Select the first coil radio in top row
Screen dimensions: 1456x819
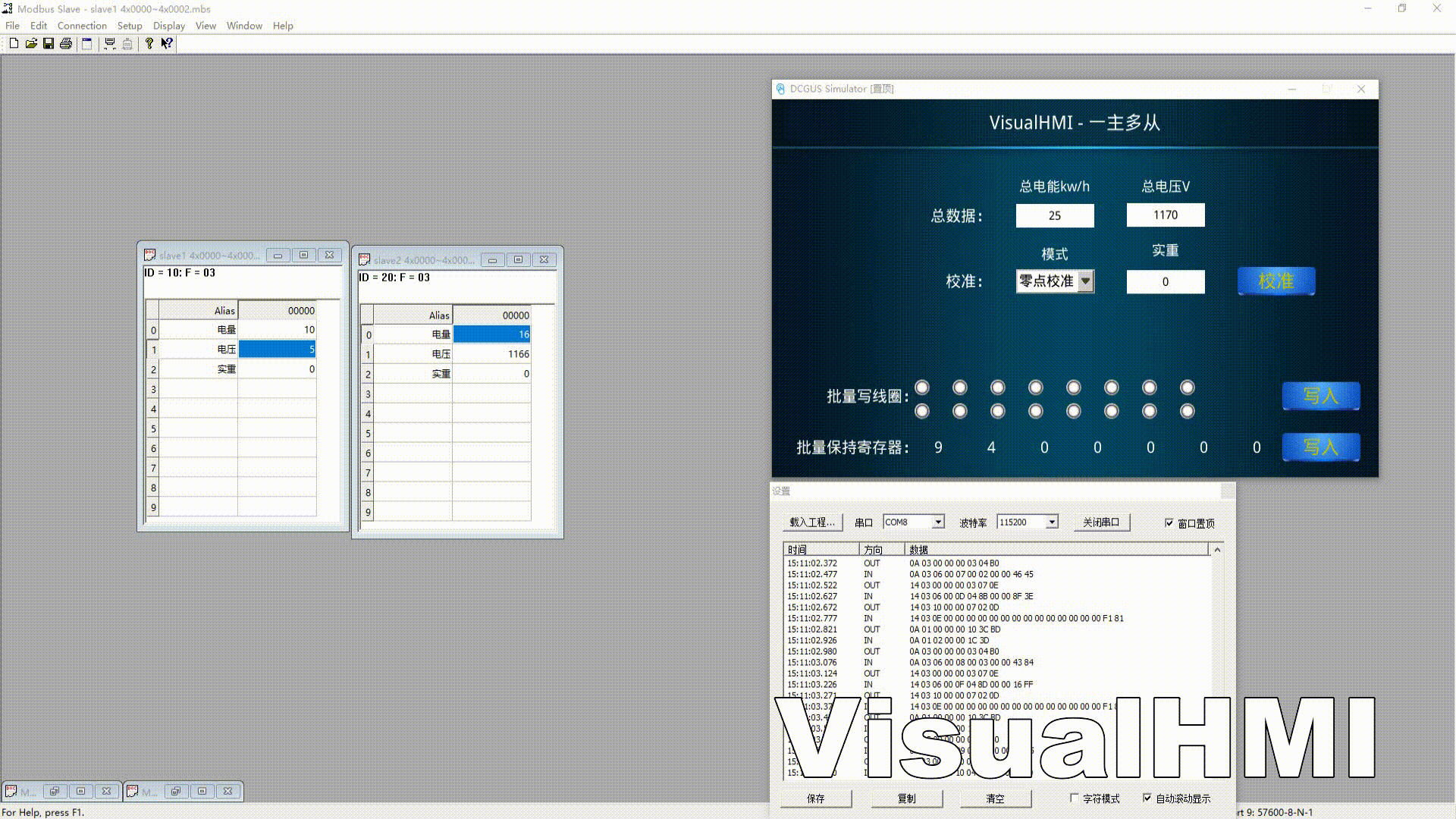tap(922, 388)
